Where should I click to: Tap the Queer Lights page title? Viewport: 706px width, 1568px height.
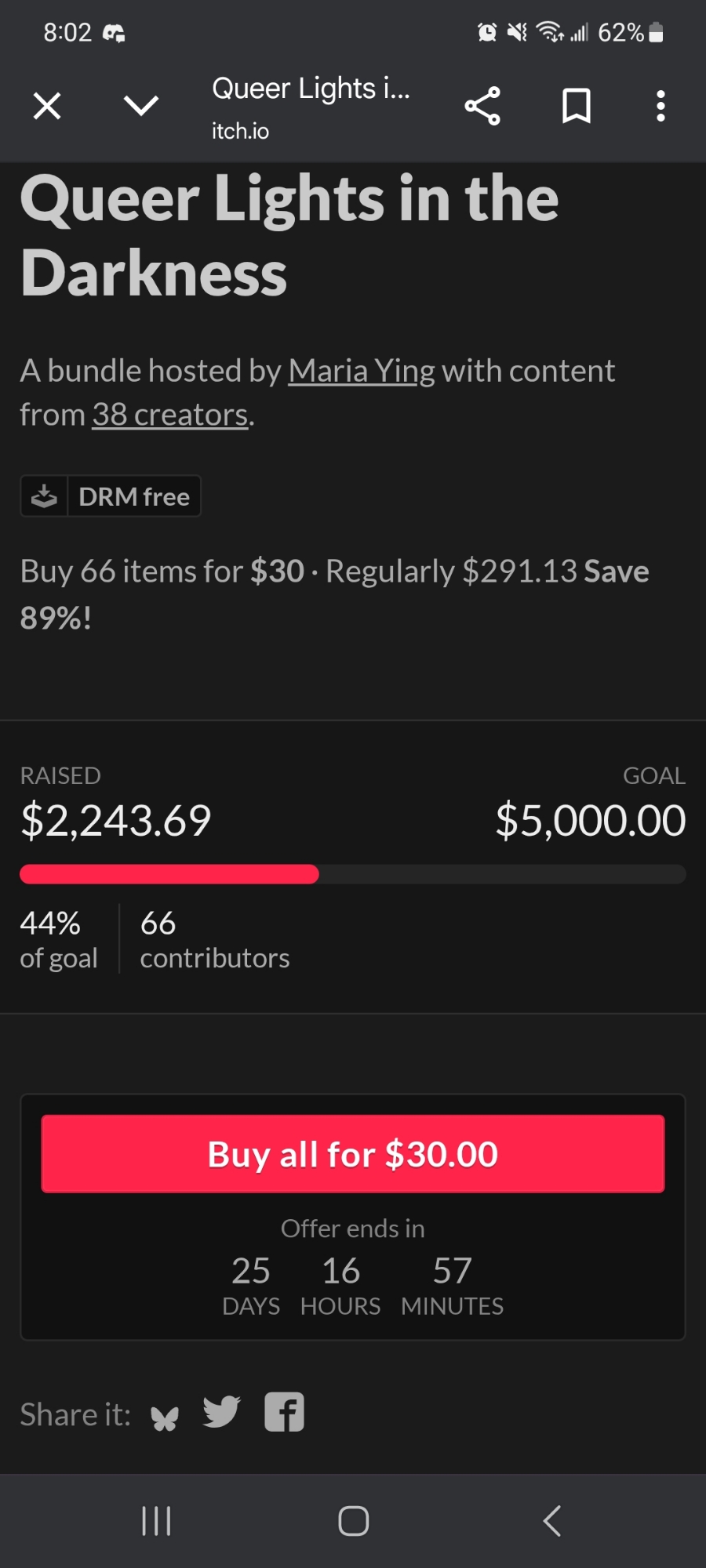311,89
